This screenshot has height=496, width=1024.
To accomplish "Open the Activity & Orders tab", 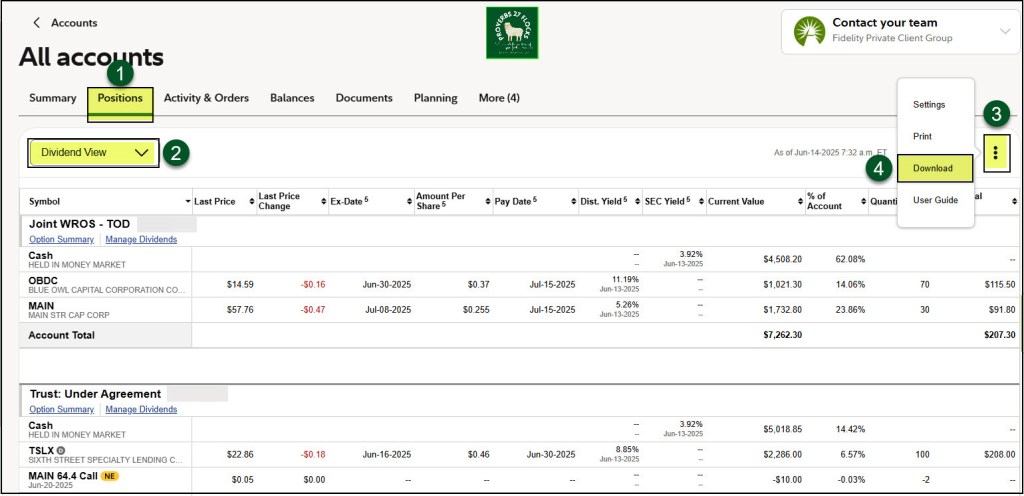I will click(206, 98).
